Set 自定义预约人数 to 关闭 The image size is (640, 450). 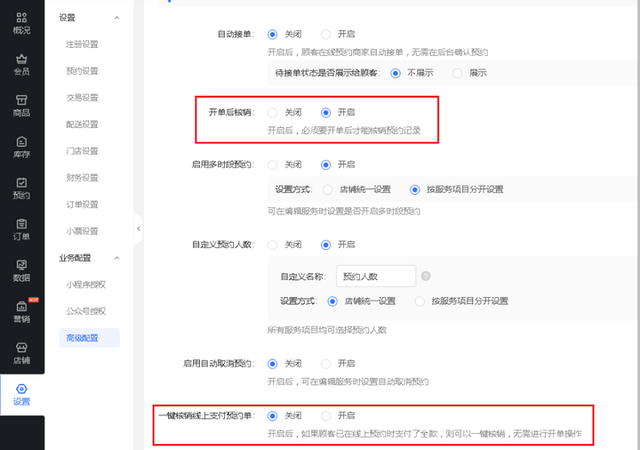pos(272,245)
